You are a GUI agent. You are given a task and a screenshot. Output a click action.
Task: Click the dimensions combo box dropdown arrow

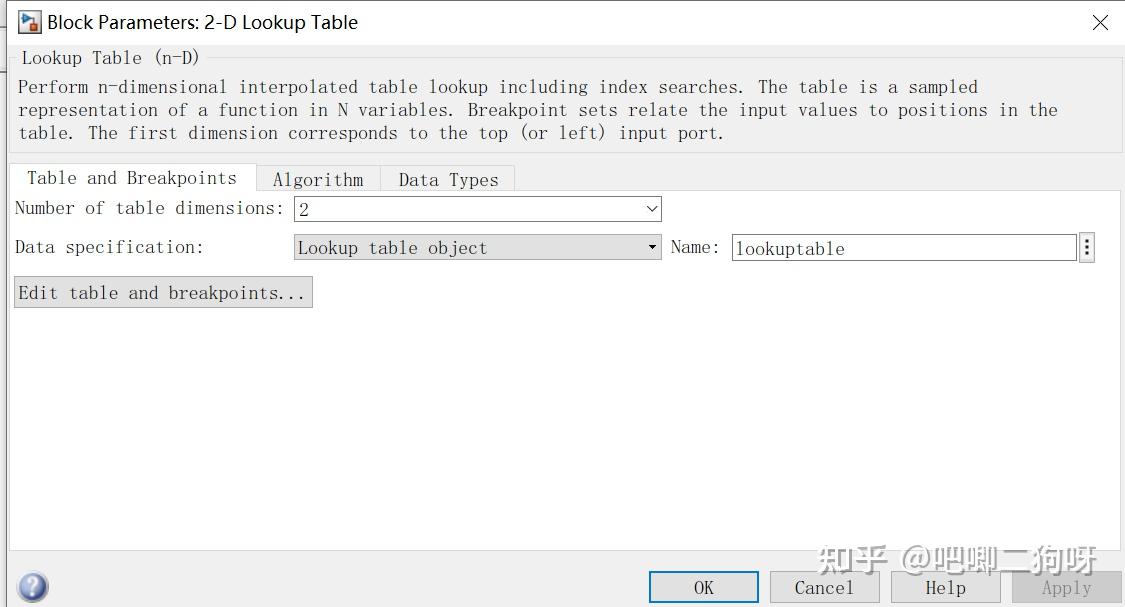click(650, 208)
